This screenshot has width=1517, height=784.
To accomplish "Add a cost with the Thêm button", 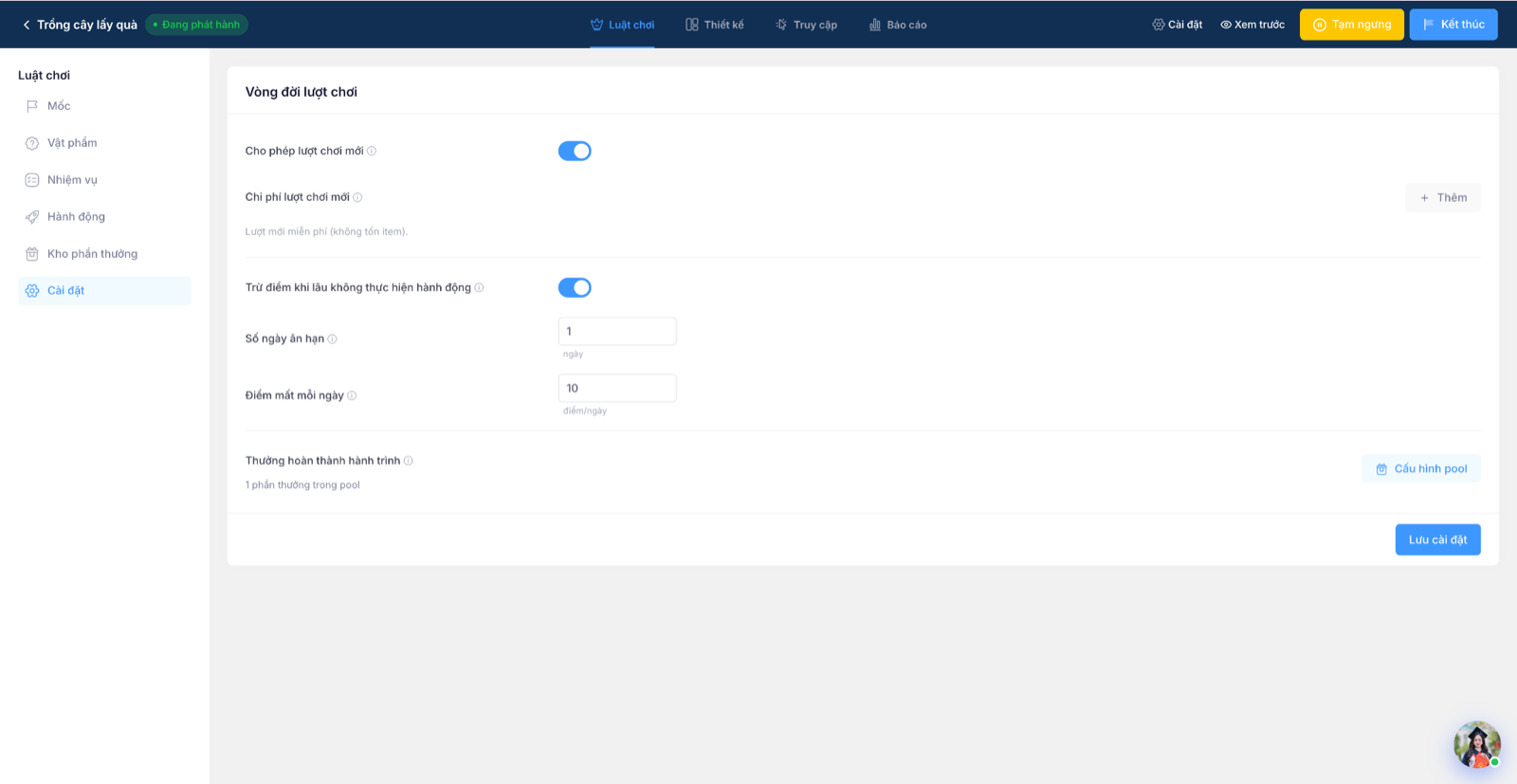I will pos(1443,197).
